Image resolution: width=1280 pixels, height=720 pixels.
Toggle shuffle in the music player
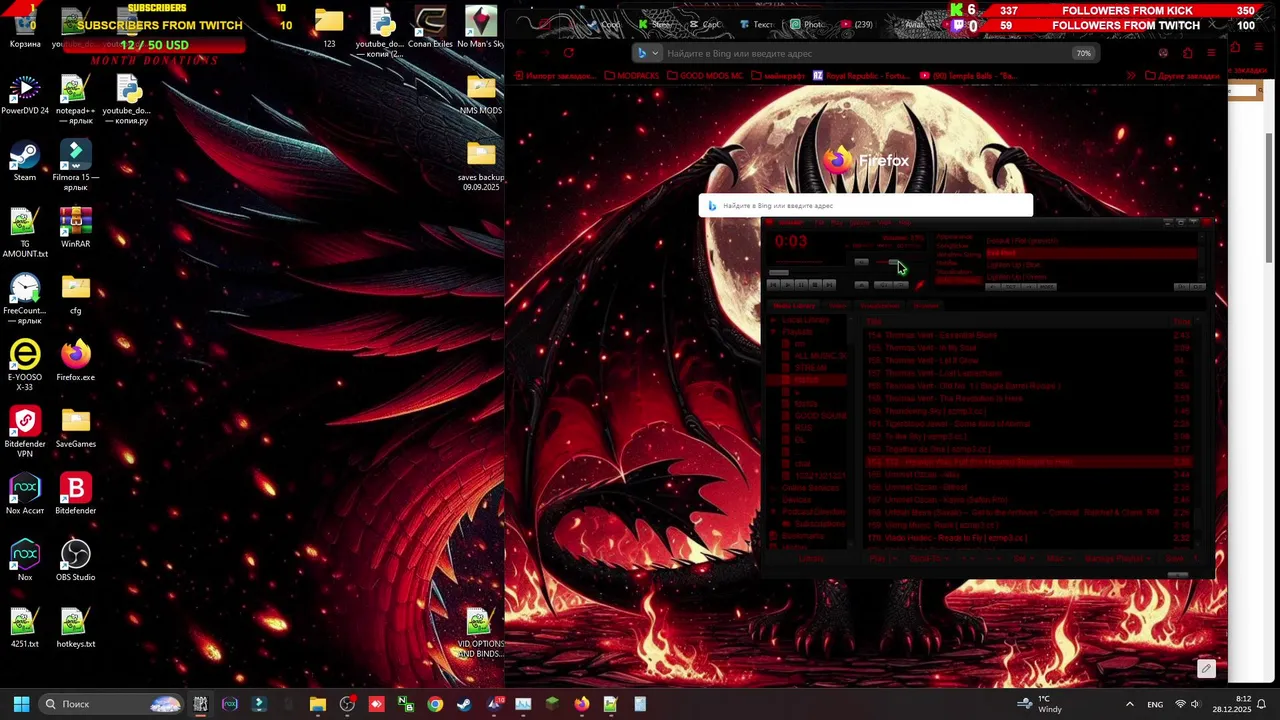click(884, 285)
